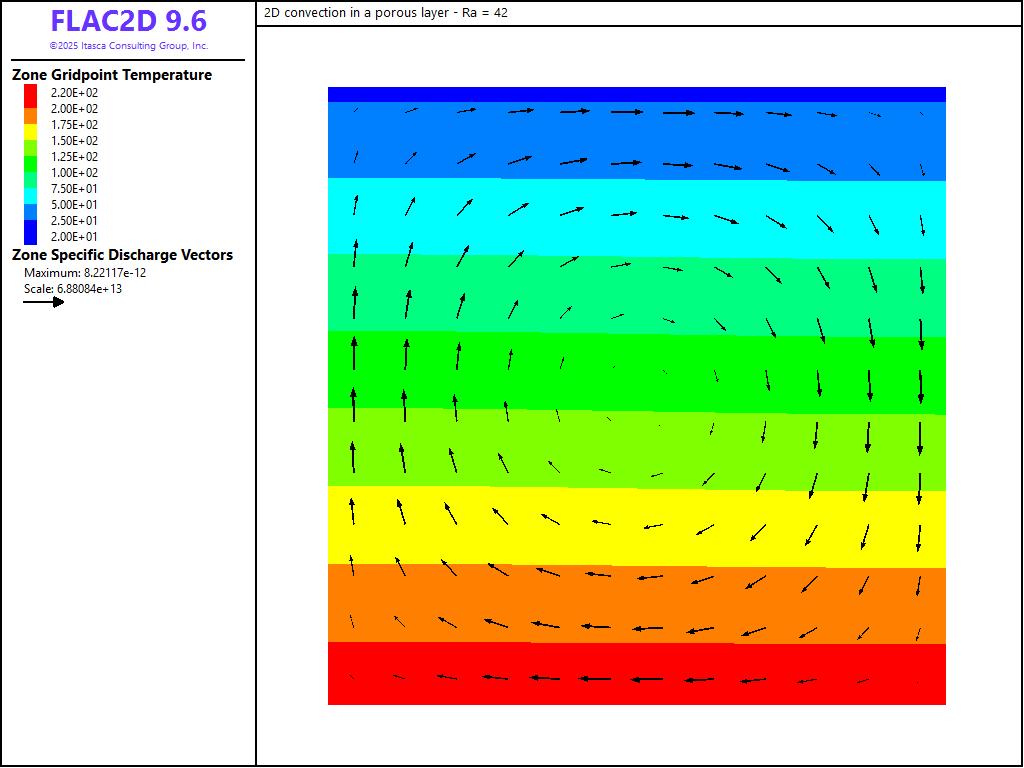Click the 1.00E+02 legend value label
This screenshot has width=1024, height=768.
pos(74,172)
